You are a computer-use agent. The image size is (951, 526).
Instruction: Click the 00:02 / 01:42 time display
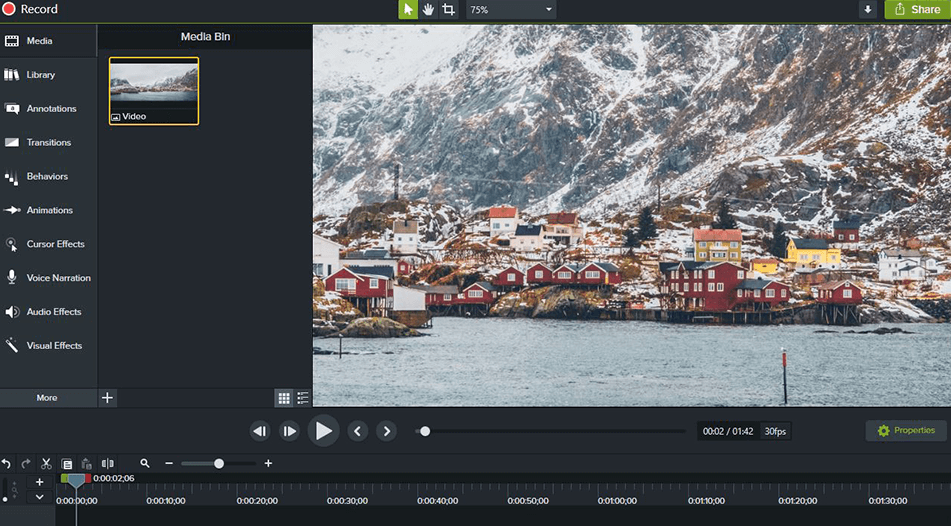click(x=728, y=431)
